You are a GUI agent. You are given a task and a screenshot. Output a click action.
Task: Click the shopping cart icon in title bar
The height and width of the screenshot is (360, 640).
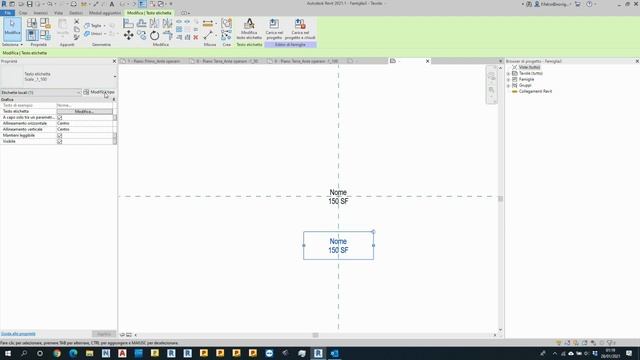pyautogui.click(x=578, y=4)
